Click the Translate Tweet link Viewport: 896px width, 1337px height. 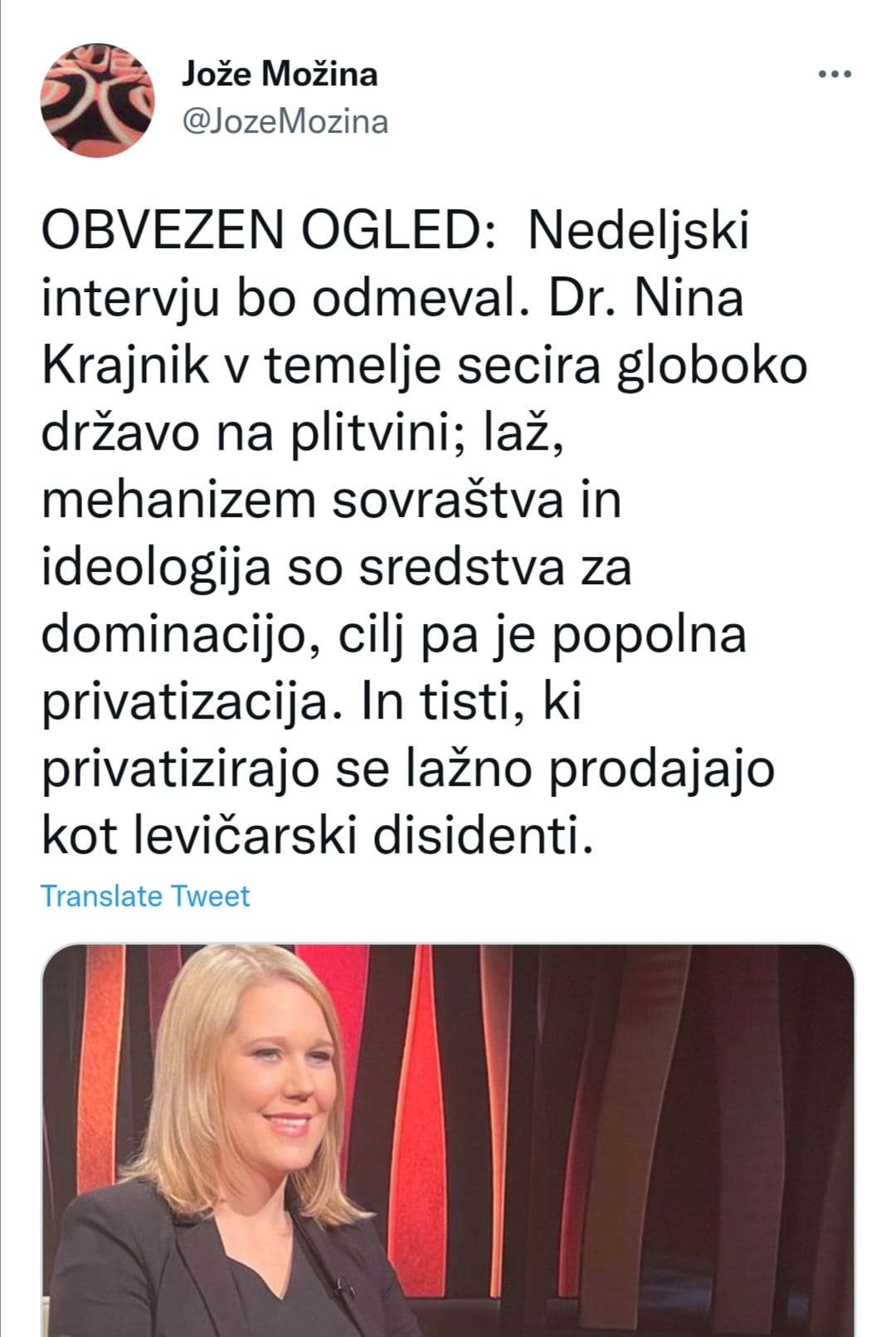tap(145, 896)
